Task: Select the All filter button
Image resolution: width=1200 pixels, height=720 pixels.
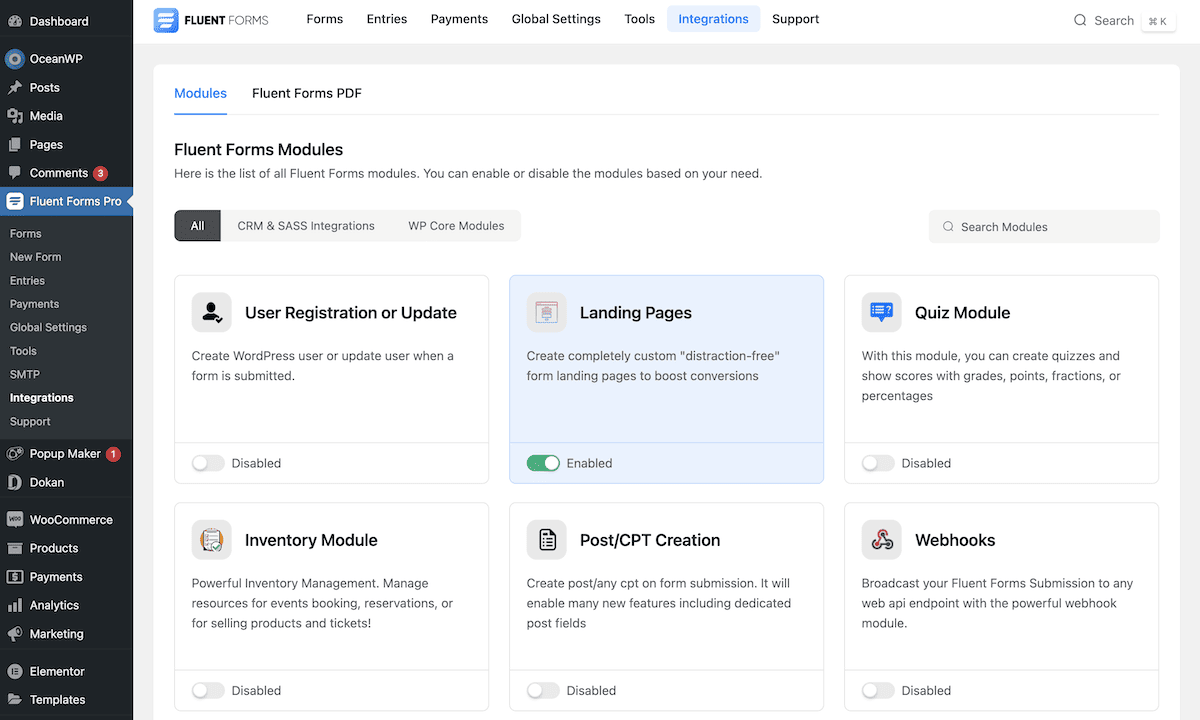Action: (197, 226)
